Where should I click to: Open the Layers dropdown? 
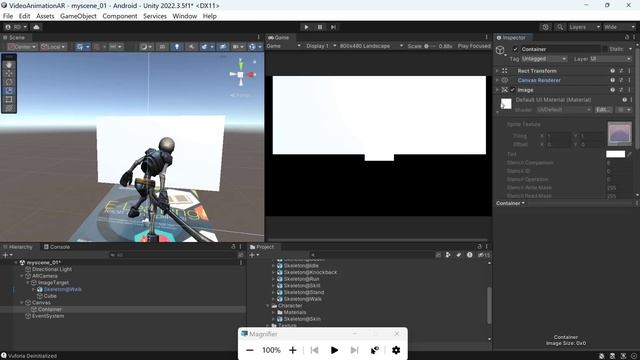click(x=584, y=27)
